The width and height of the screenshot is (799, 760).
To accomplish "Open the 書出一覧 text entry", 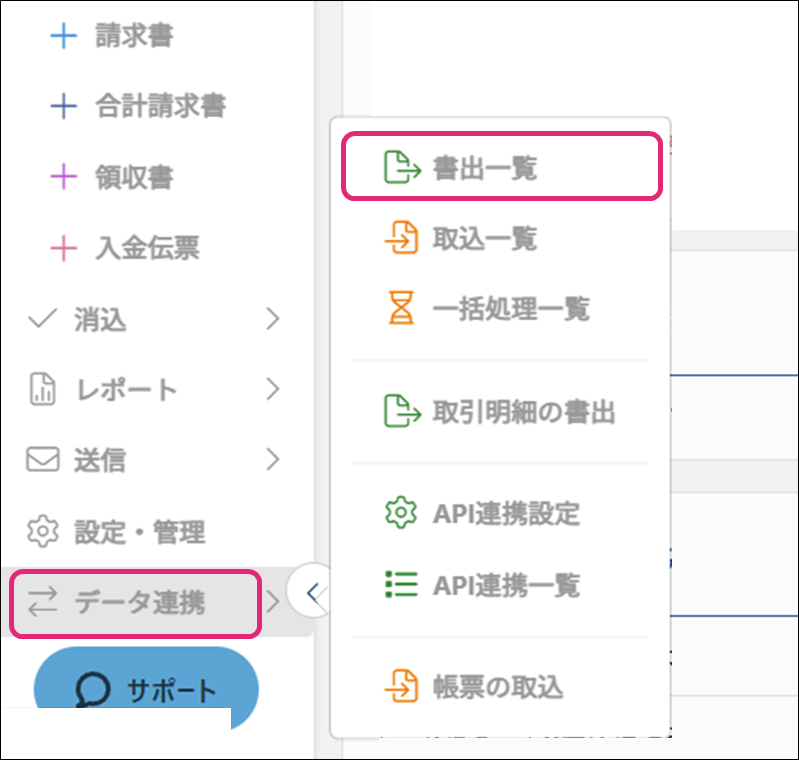I will (x=485, y=169).
